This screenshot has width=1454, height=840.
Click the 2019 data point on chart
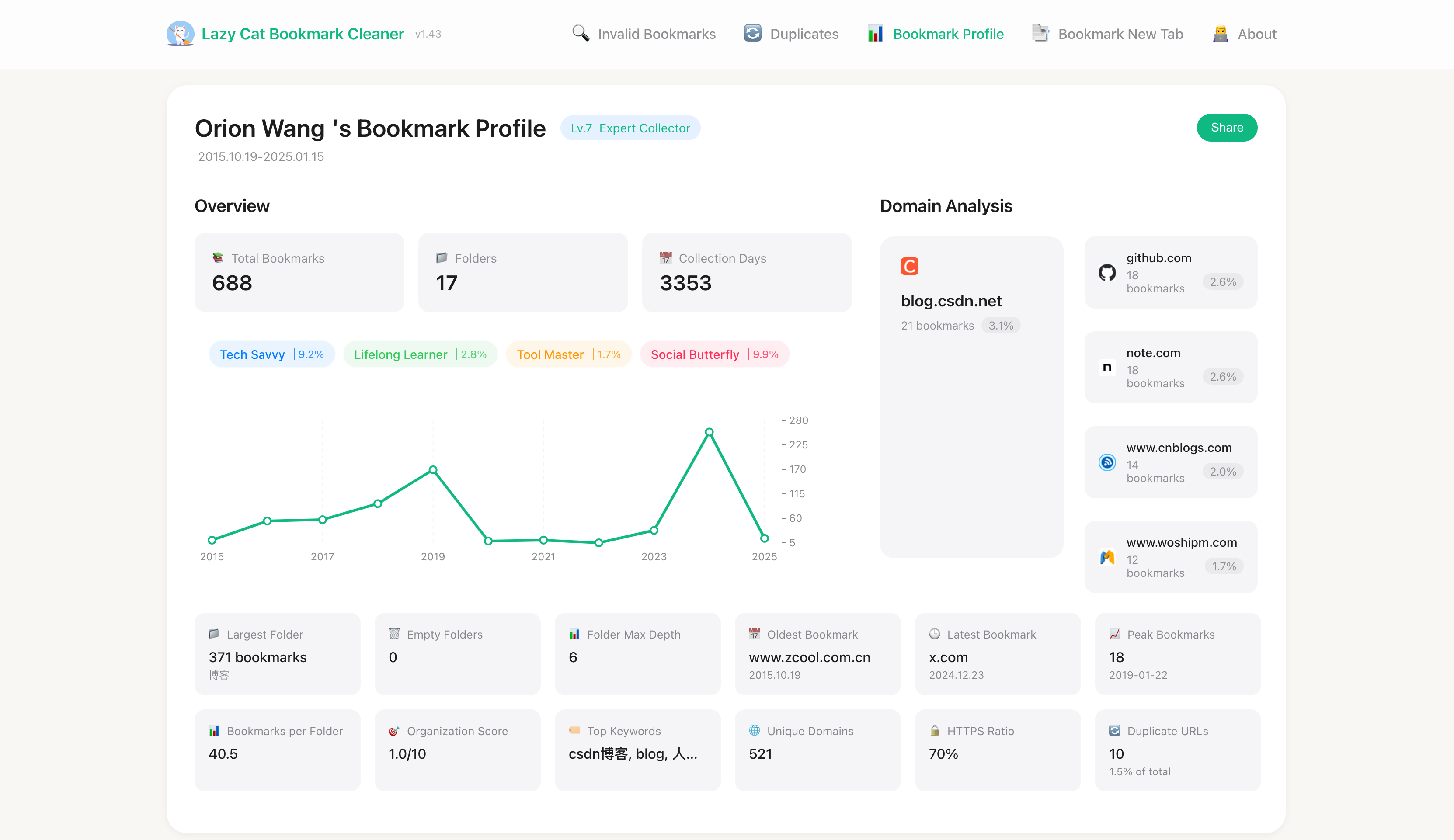click(x=433, y=470)
